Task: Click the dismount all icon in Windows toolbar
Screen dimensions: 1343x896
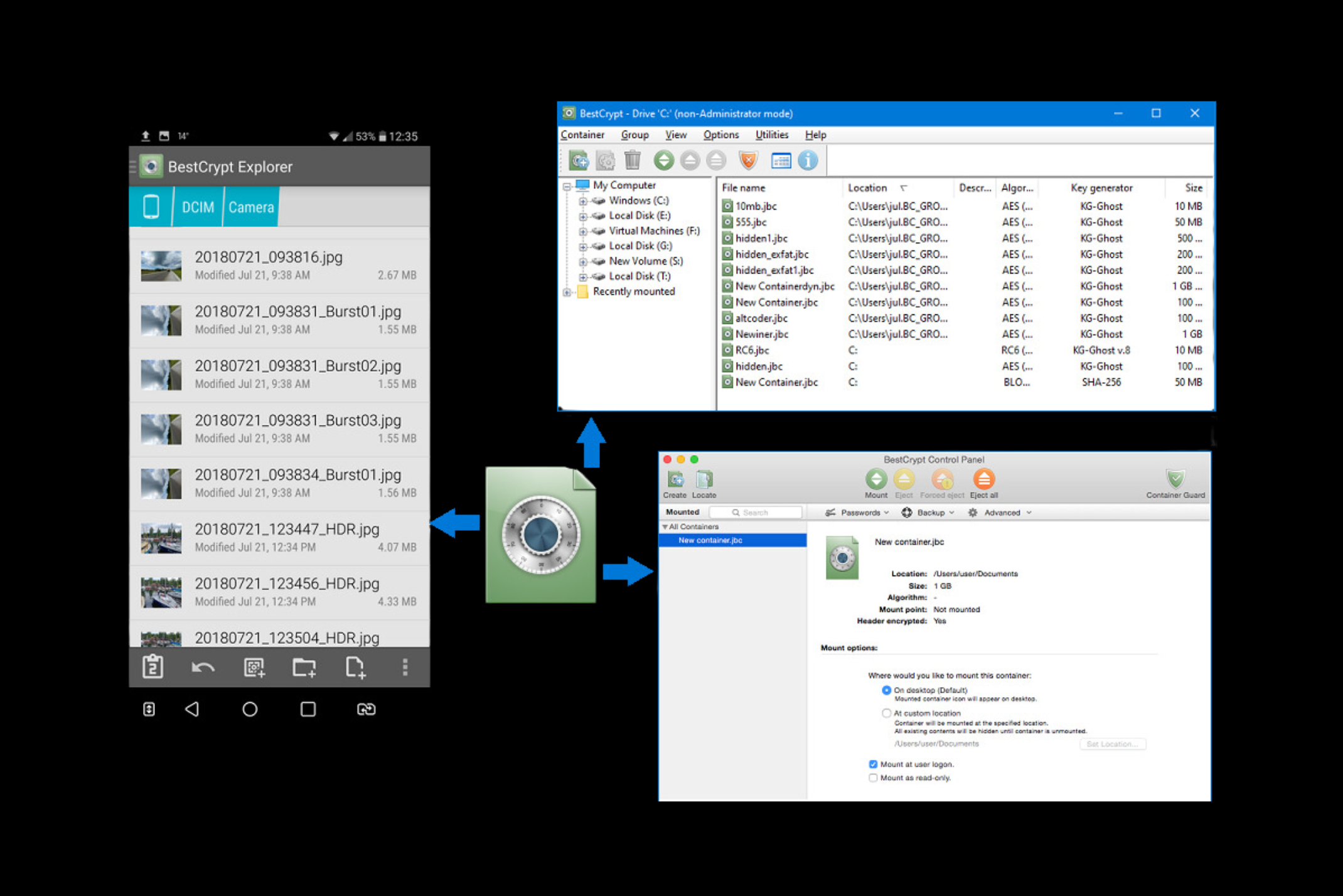Action: click(715, 161)
